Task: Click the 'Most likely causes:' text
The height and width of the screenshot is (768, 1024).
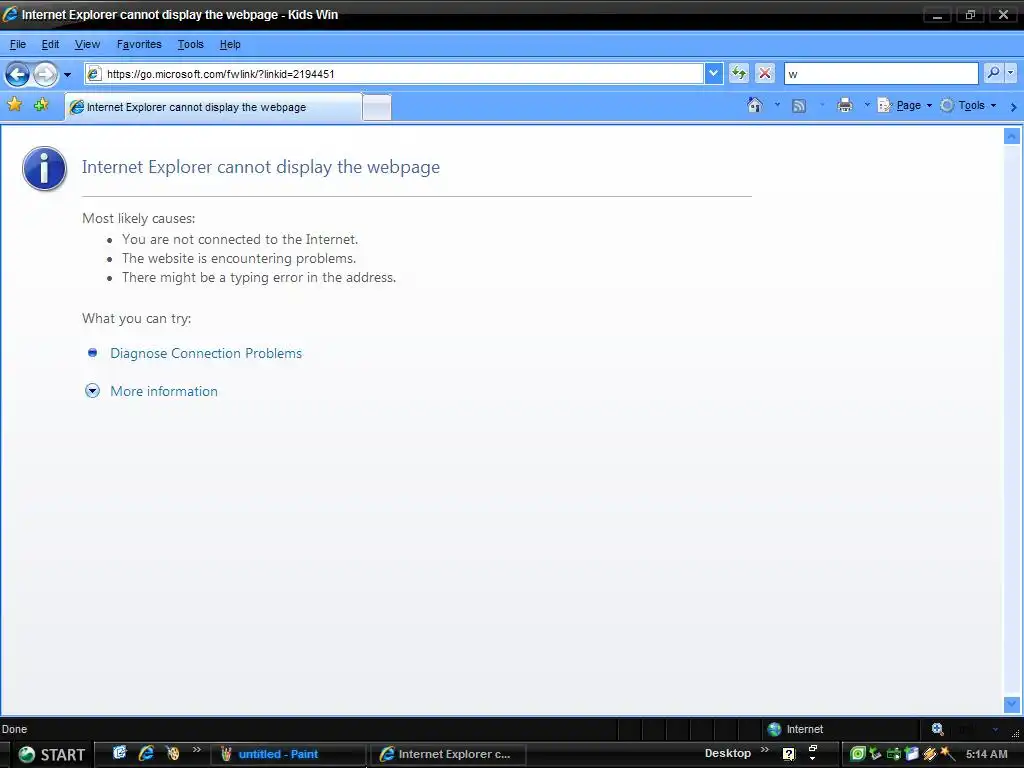Action: tap(138, 218)
